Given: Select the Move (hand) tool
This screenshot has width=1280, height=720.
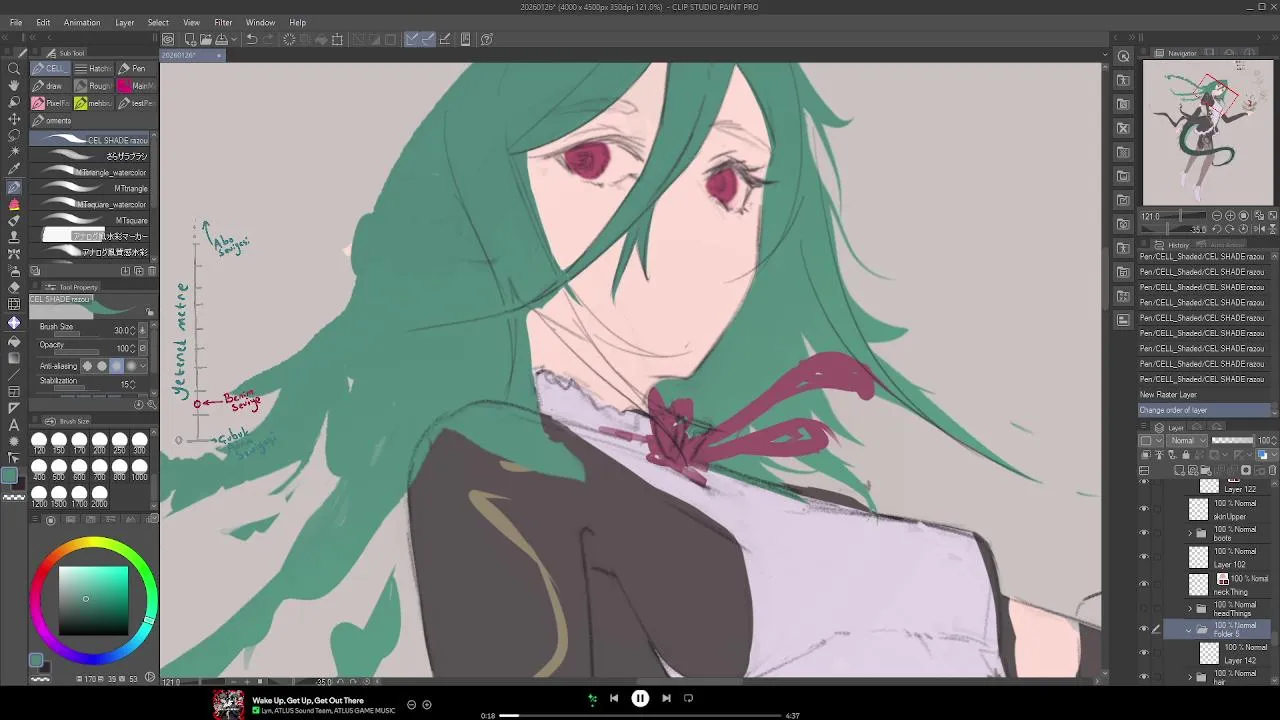Looking at the screenshot, I should pos(14,86).
